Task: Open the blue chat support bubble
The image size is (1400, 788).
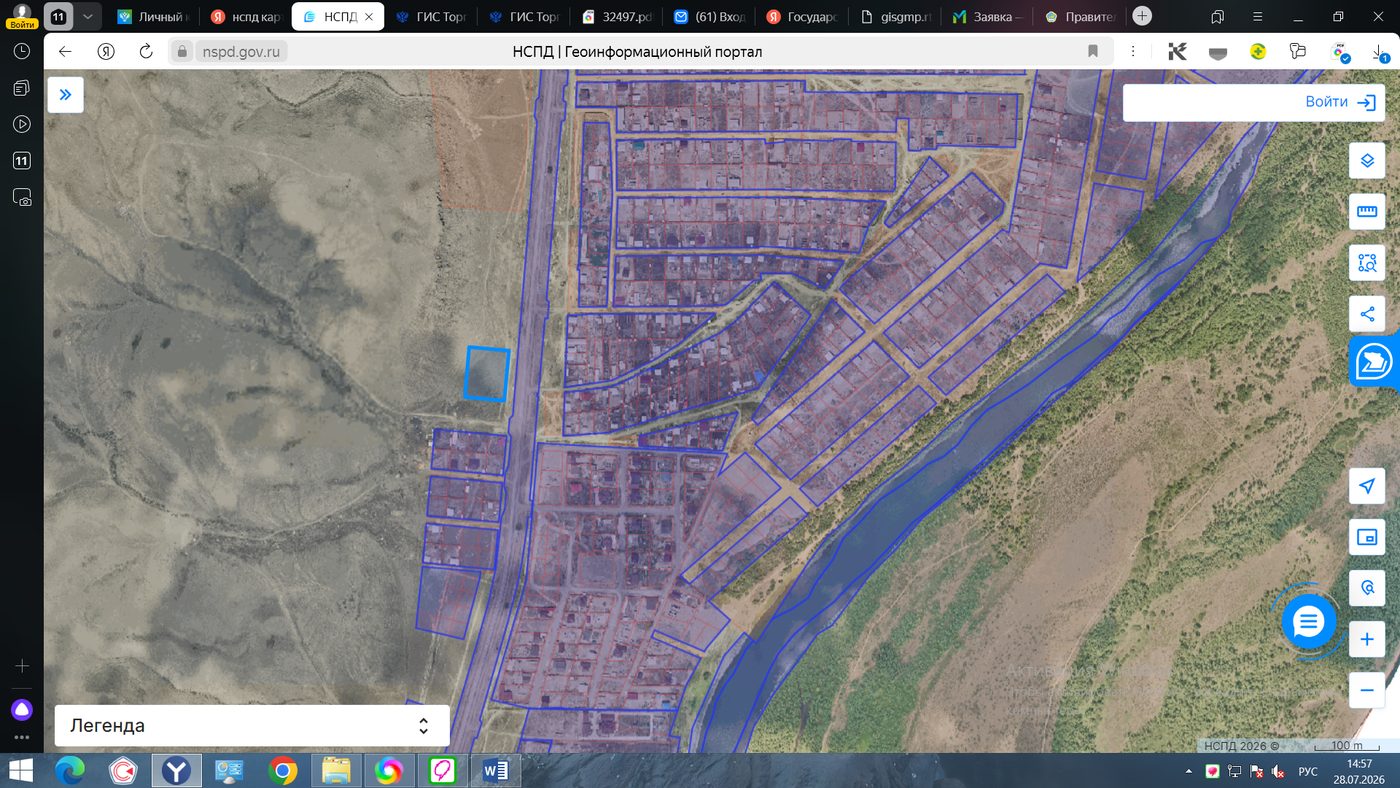Action: (x=1308, y=622)
